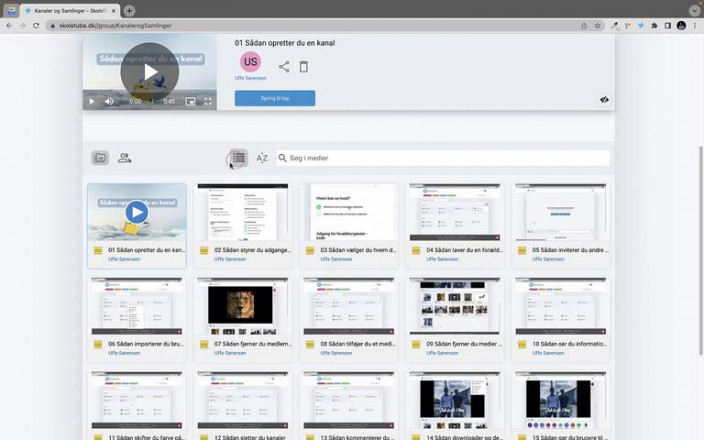Open the '06 Sådan importerer du bru...' thumbnail
This screenshot has width=704, height=440.
click(137, 306)
